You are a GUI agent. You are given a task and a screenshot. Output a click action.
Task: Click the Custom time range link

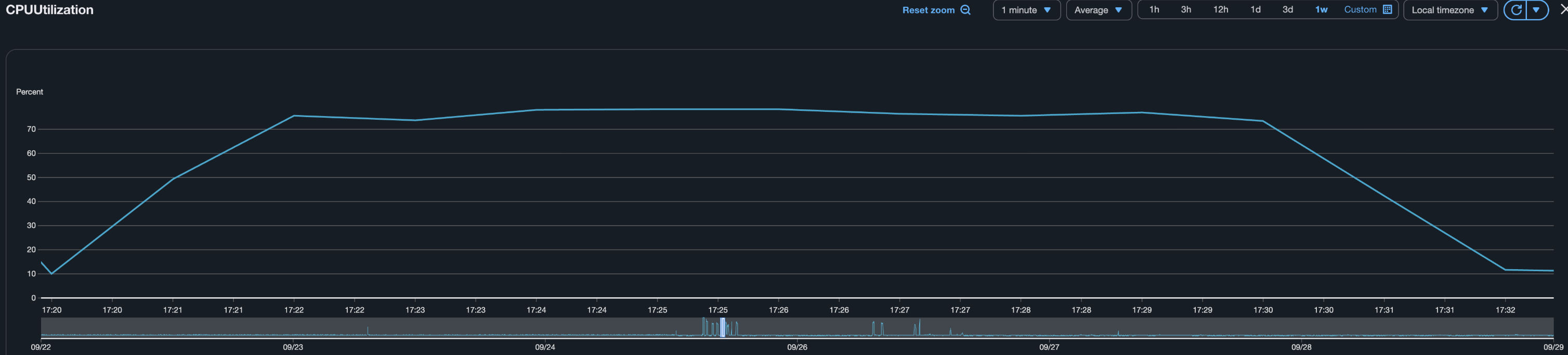[x=1360, y=10]
